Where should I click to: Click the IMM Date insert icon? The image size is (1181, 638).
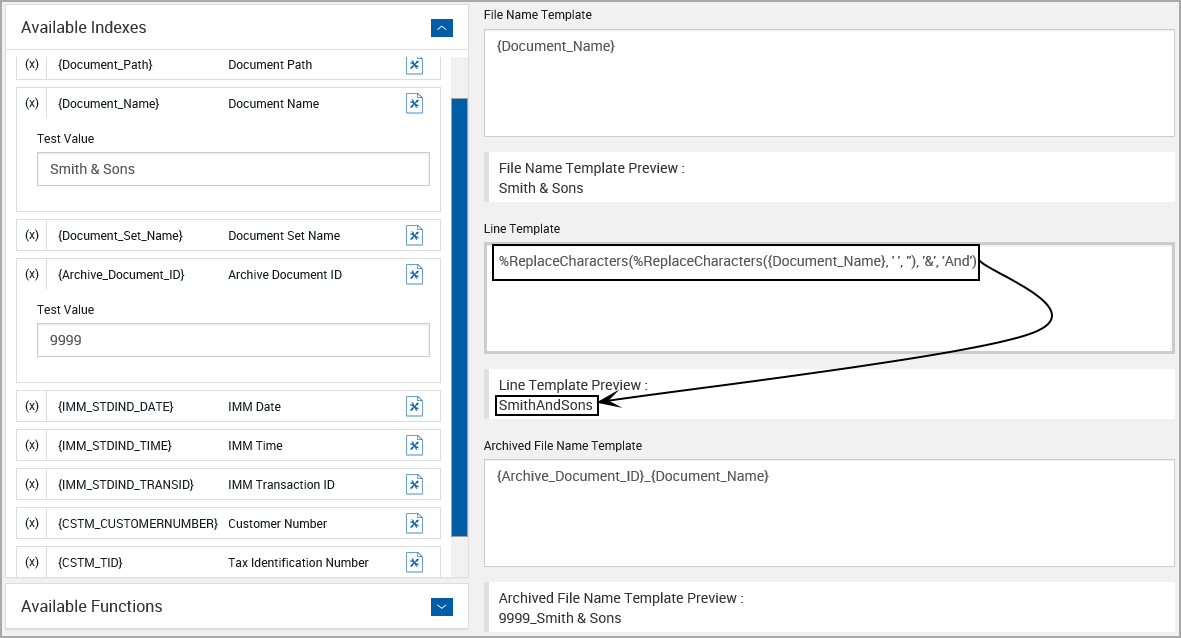[x=414, y=406]
